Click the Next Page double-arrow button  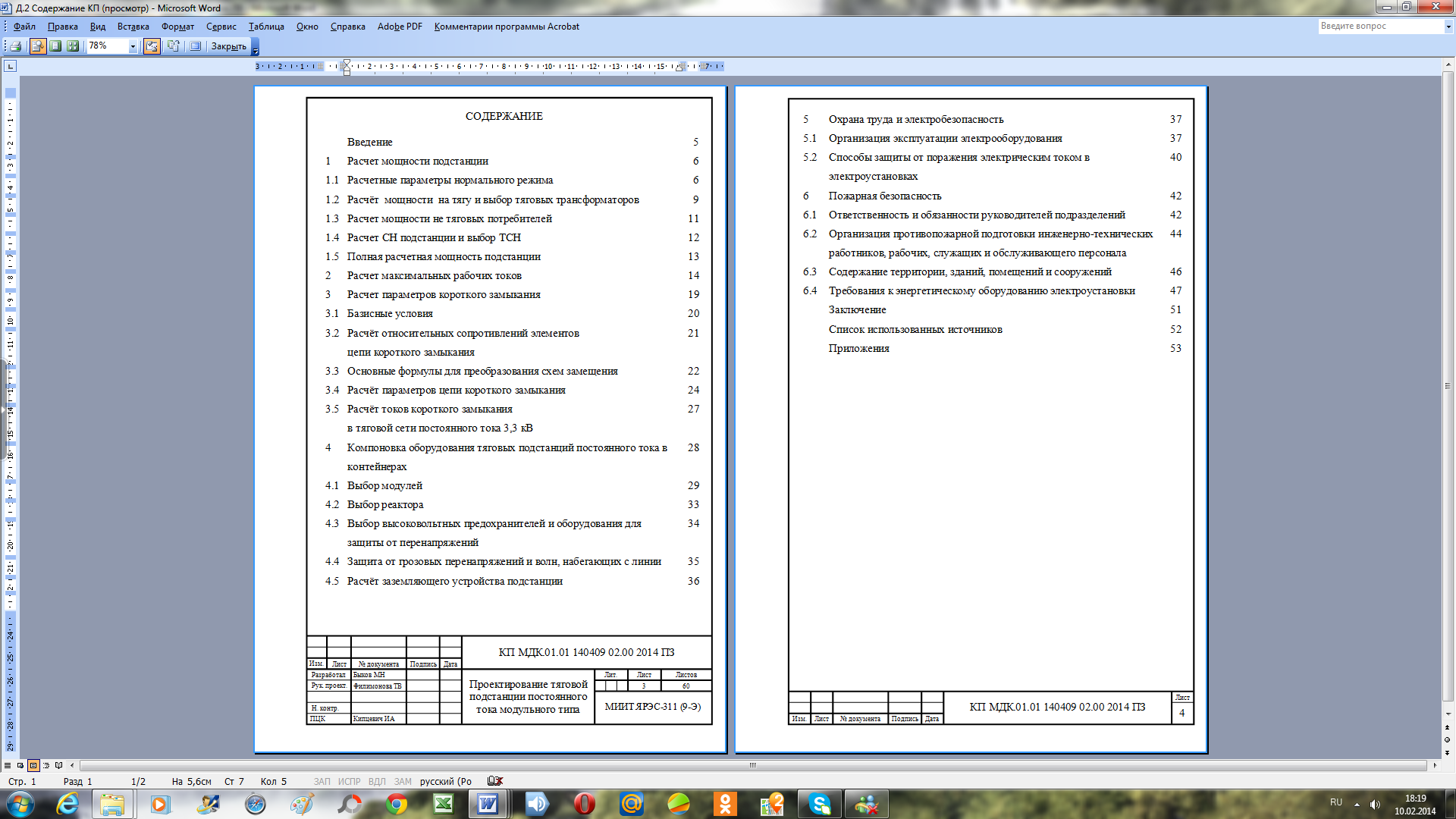(1448, 753)
